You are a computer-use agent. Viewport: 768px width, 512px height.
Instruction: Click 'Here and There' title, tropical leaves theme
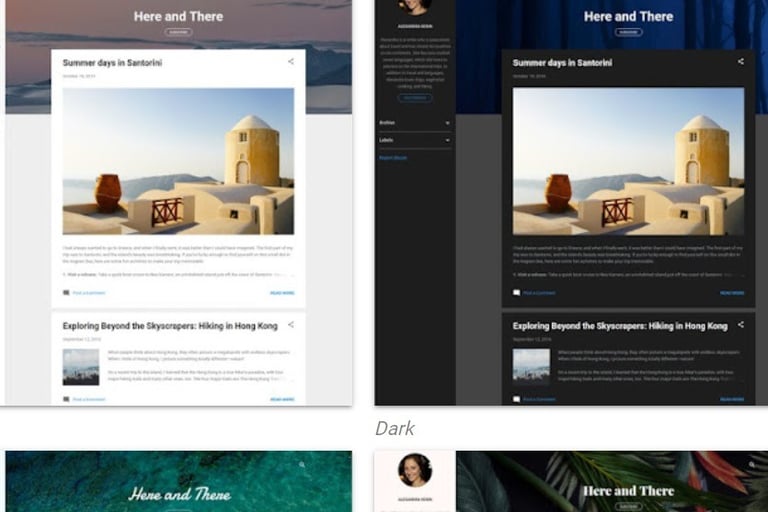tap(628, 491)
